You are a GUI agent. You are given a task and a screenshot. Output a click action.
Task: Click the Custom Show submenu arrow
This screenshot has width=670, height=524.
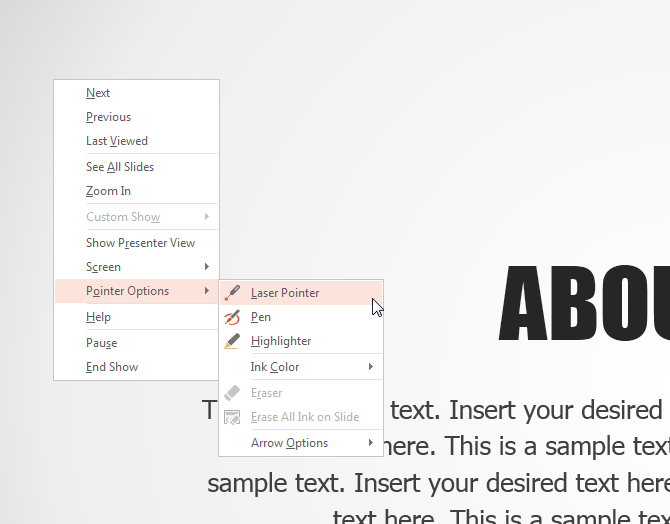[x=207, y=217]
